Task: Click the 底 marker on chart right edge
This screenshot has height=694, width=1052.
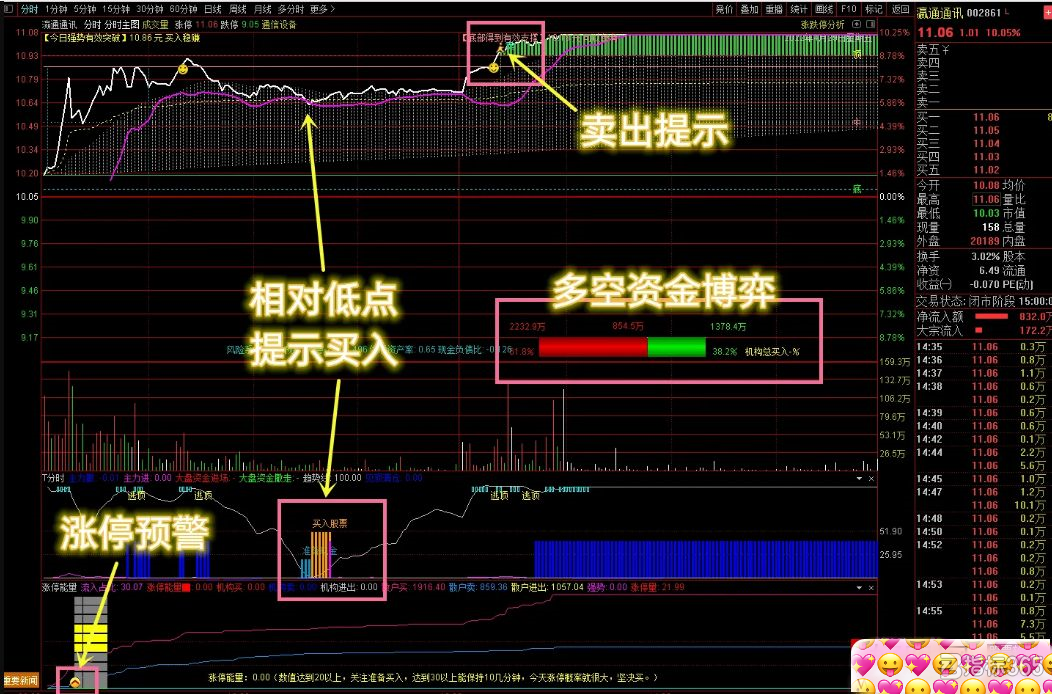Action: [857, 189]
